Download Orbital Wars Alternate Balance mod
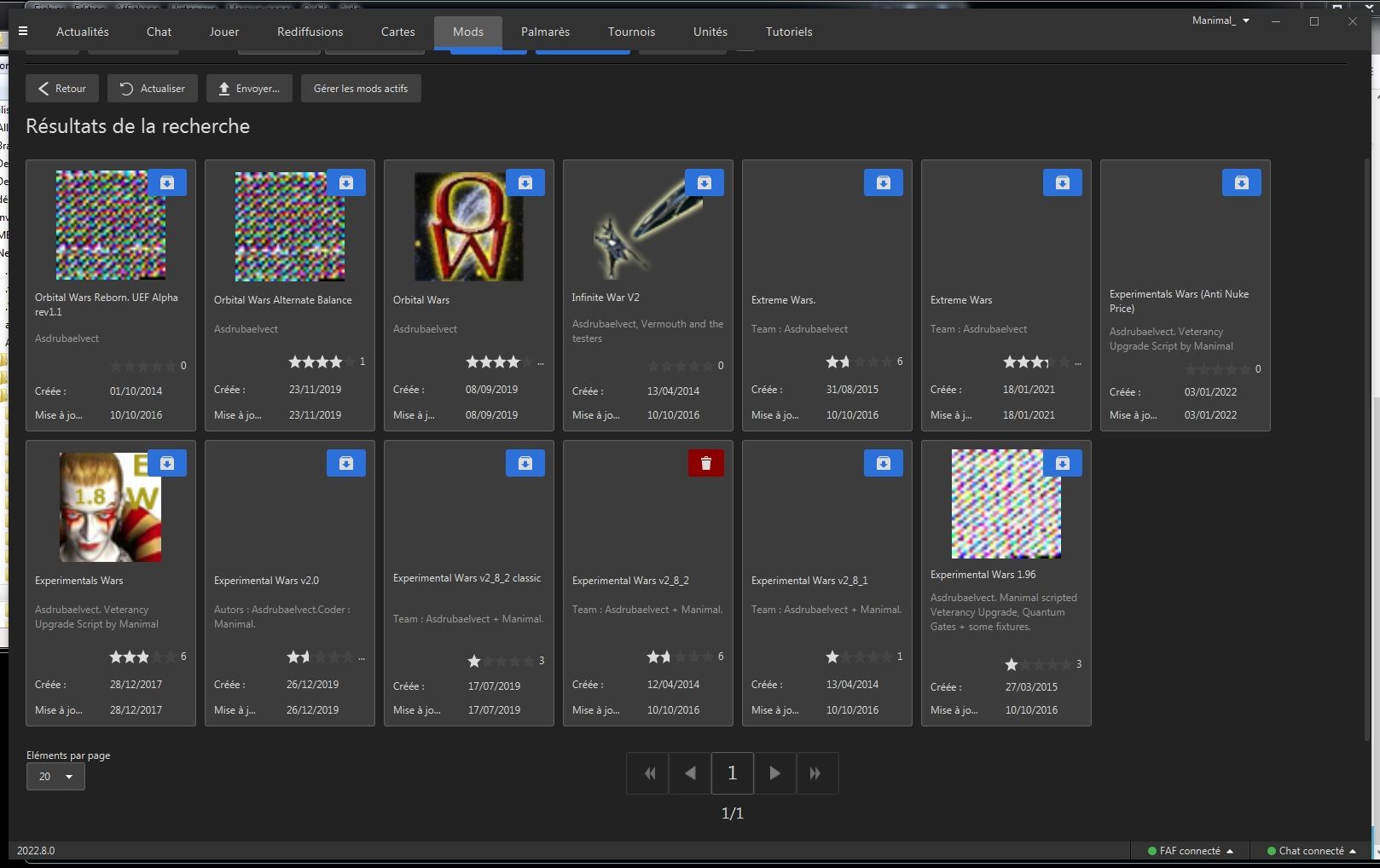 pos(346,182)
